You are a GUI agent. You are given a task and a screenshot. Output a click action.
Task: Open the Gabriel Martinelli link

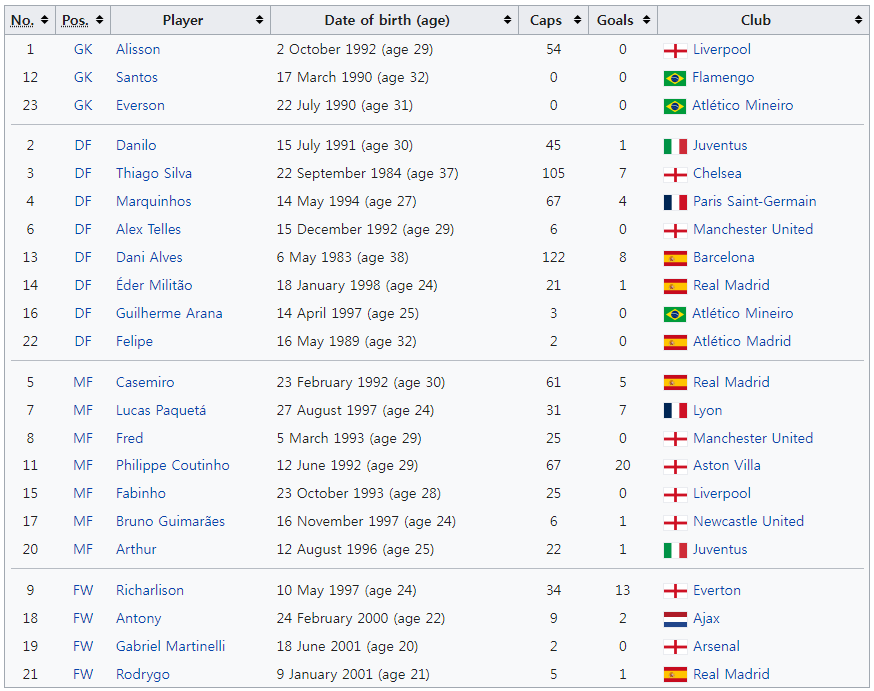(x=172, y=647)
